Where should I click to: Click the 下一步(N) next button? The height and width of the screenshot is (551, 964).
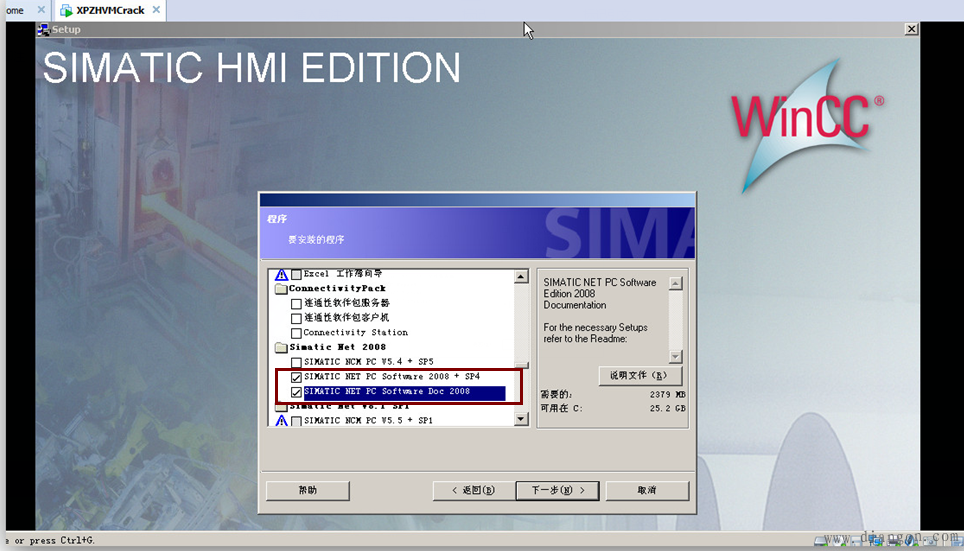(557, 490)
